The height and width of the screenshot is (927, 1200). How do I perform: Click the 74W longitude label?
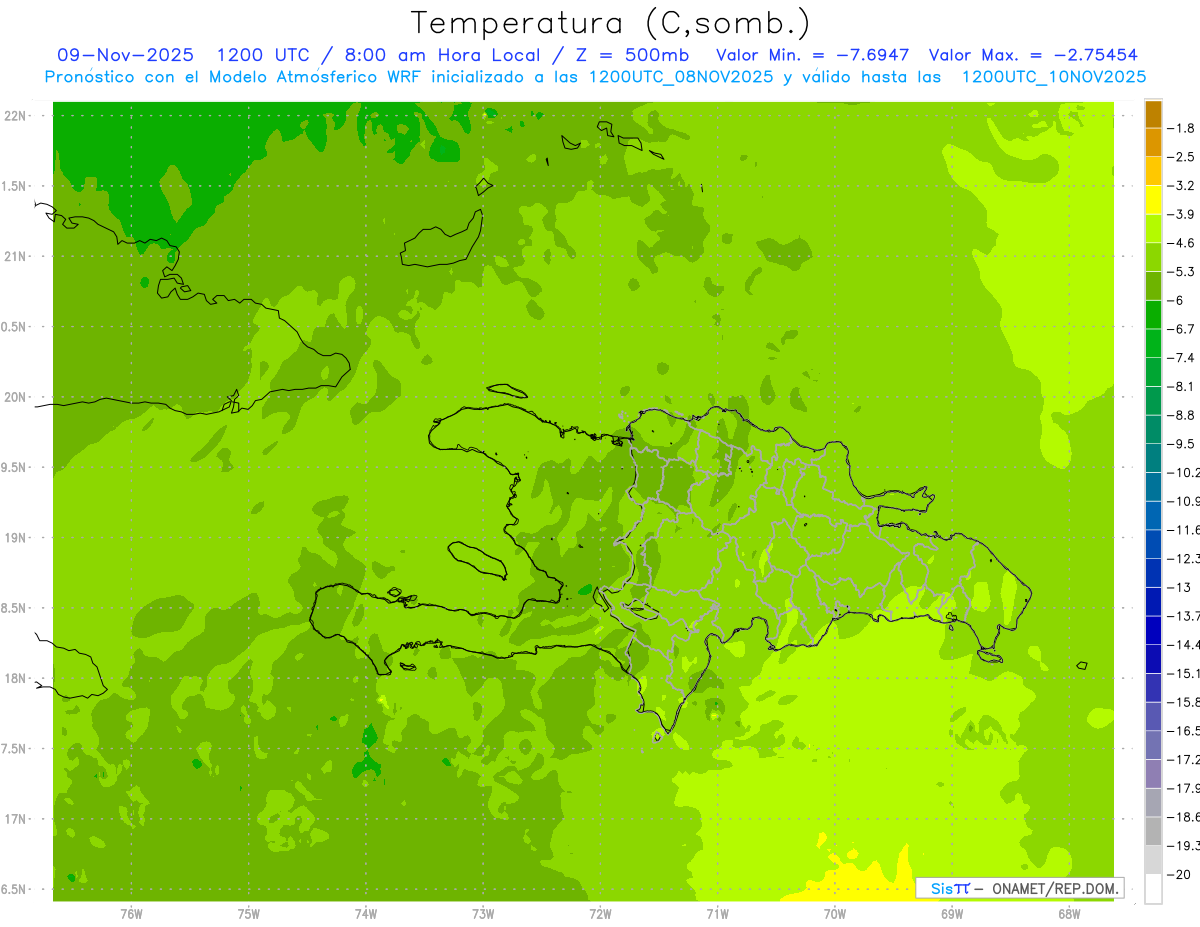tap(366, 914)
